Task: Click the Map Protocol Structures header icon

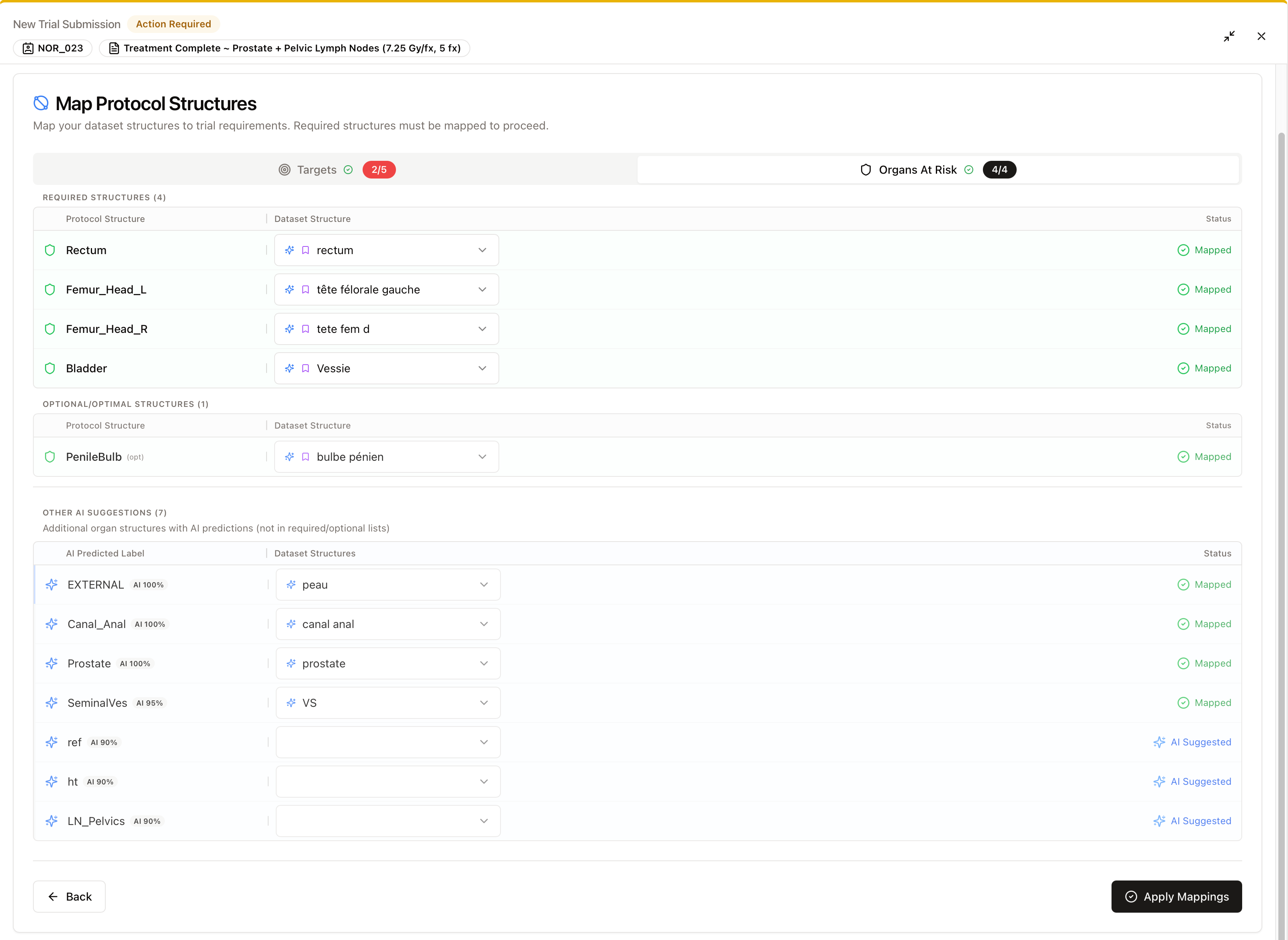Action: pyautogui.click(x=41, y=104)
